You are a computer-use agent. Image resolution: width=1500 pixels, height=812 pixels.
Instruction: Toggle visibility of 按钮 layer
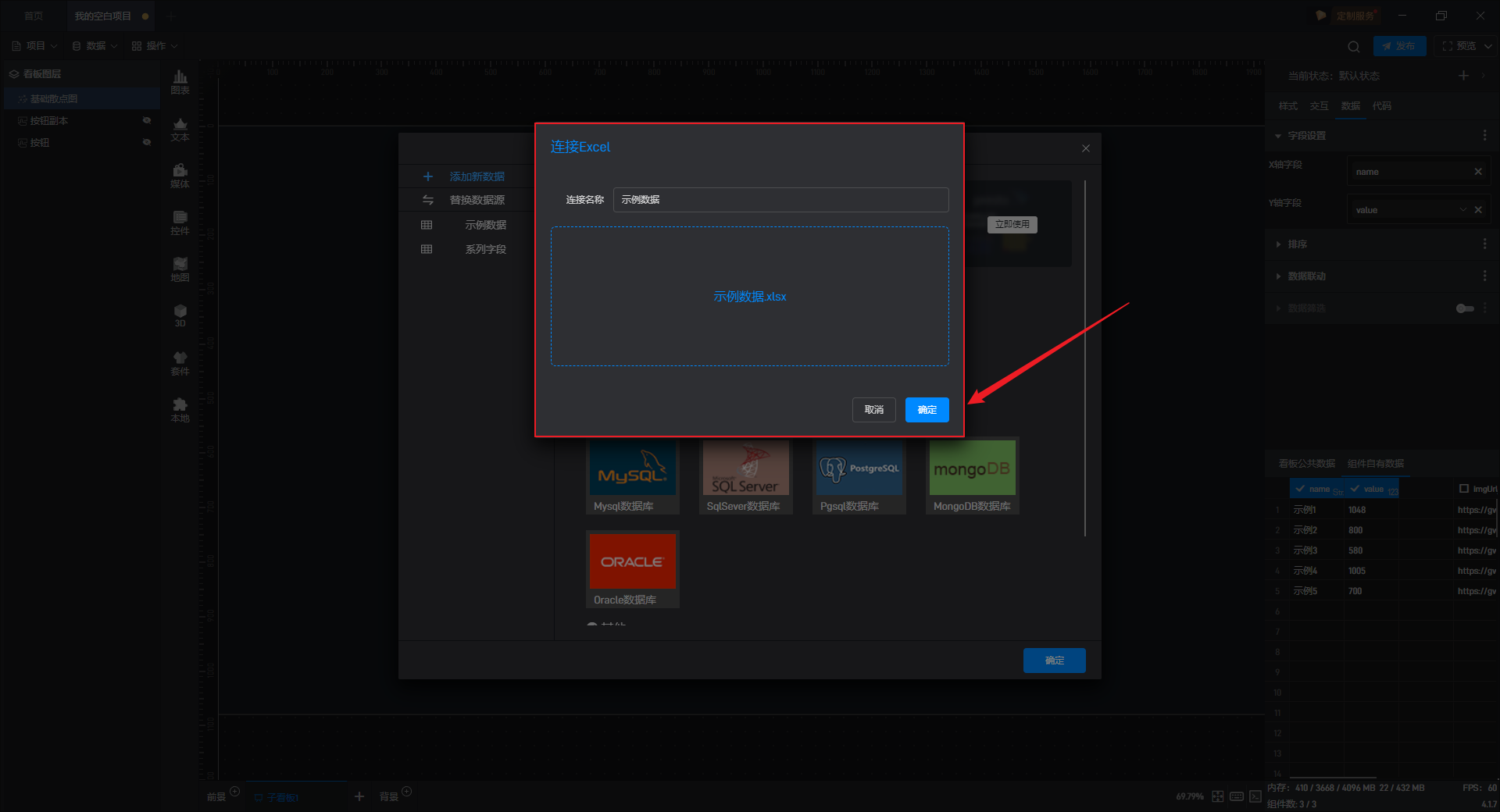[x=146, y=142]
